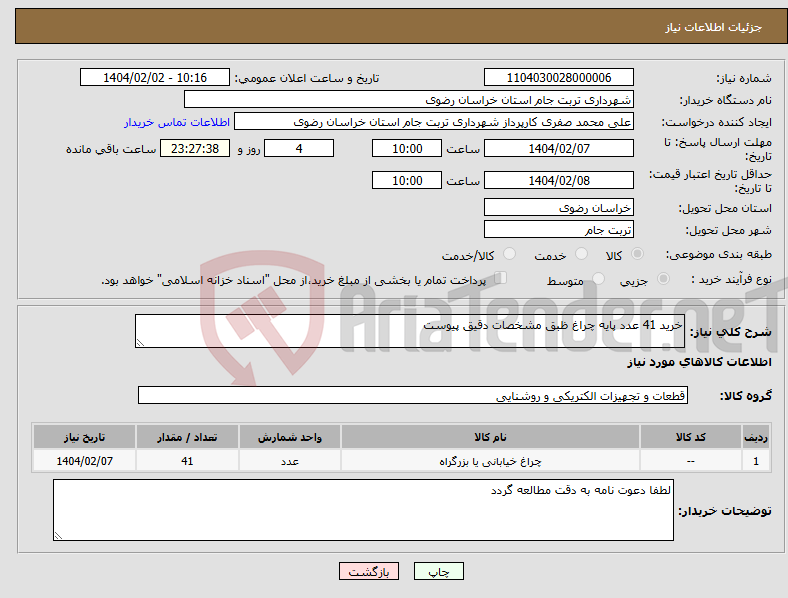Select the کالا/خدمت radio button
The height and width of the screenshot is (598, 788).
click(x=510, y=254)
